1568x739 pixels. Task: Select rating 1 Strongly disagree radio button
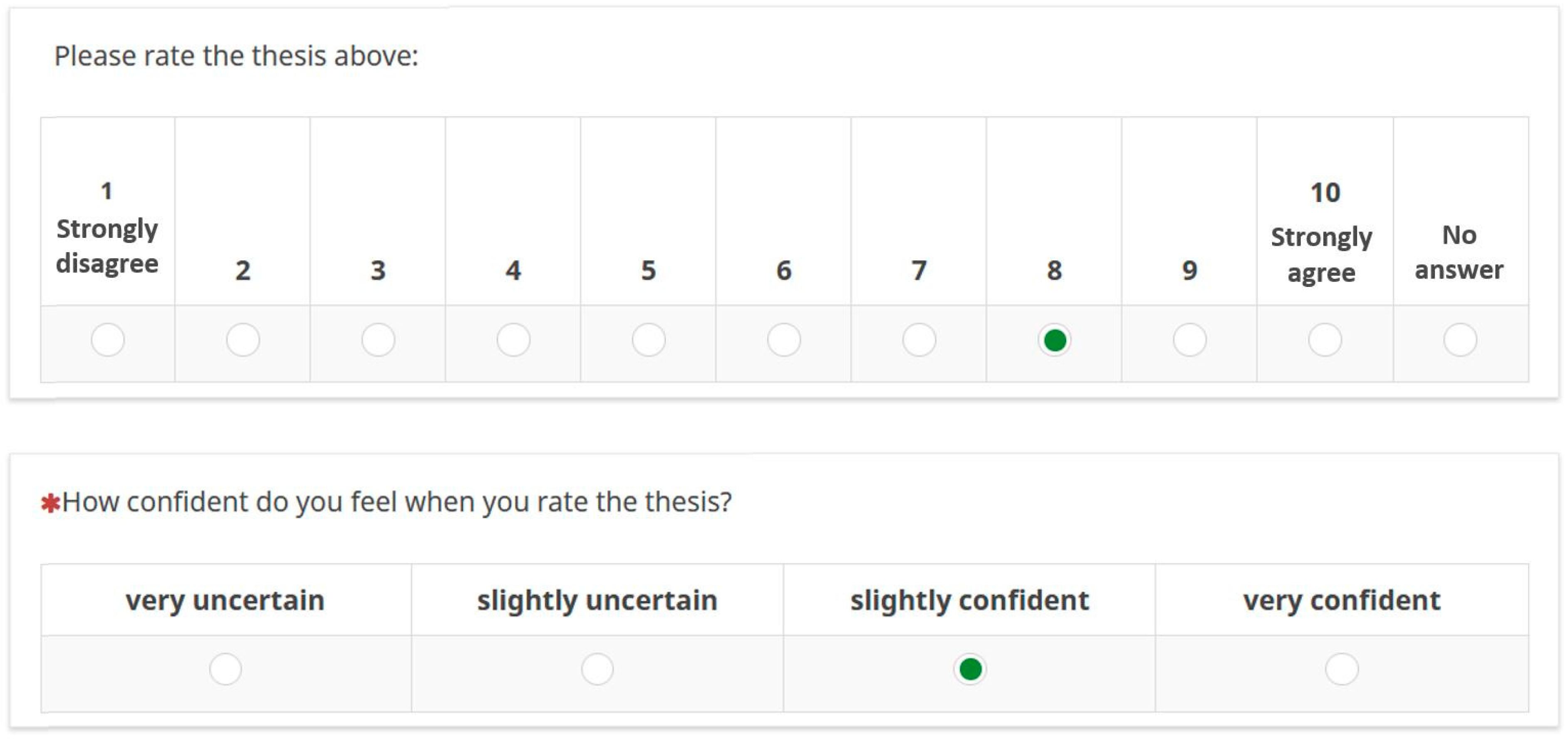pyautogui.click(x=108, y=339)
